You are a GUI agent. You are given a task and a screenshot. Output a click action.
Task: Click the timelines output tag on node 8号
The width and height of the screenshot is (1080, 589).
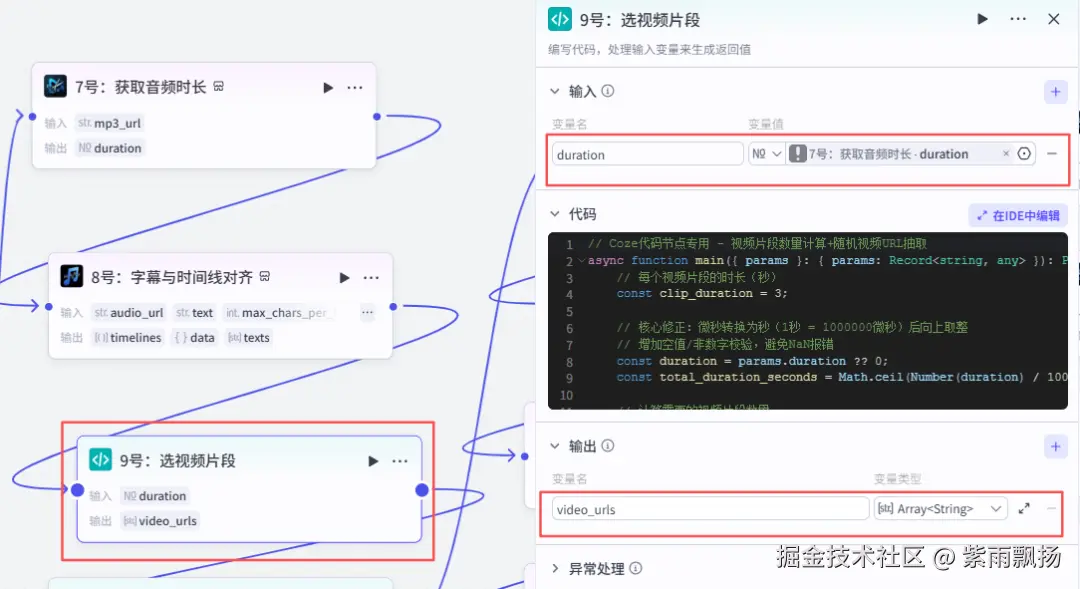[128, 338]
